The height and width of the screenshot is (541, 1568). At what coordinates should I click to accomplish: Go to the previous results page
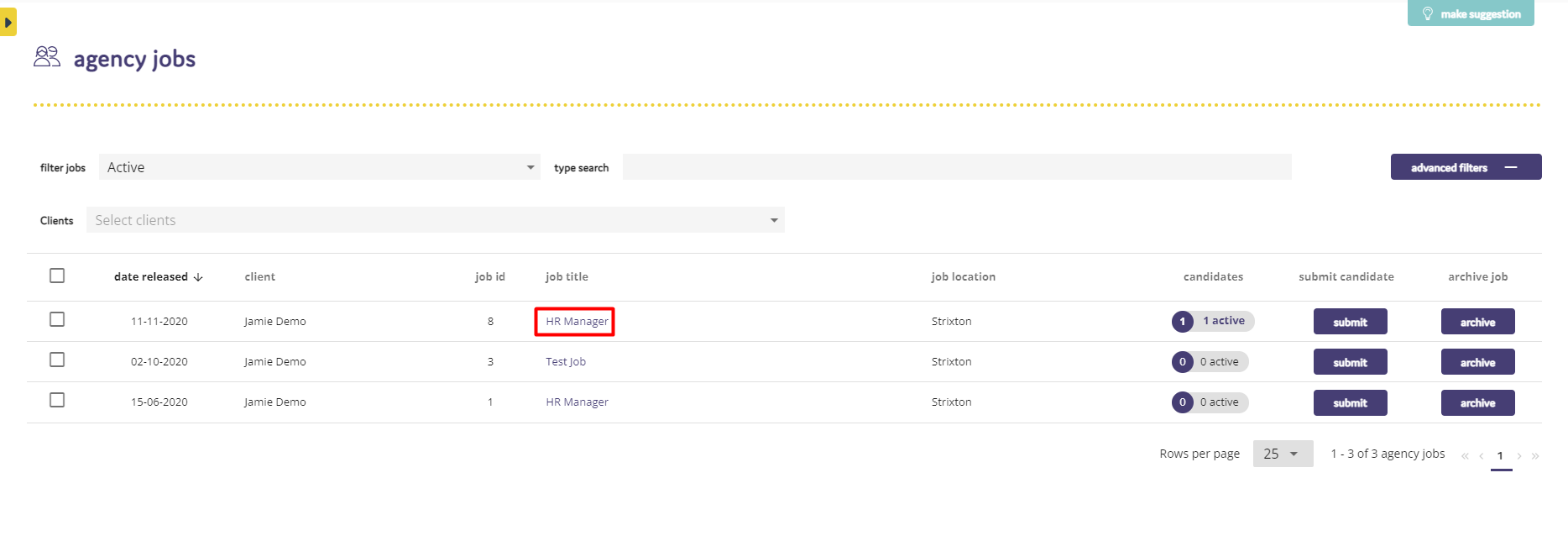click(1482, 456)
